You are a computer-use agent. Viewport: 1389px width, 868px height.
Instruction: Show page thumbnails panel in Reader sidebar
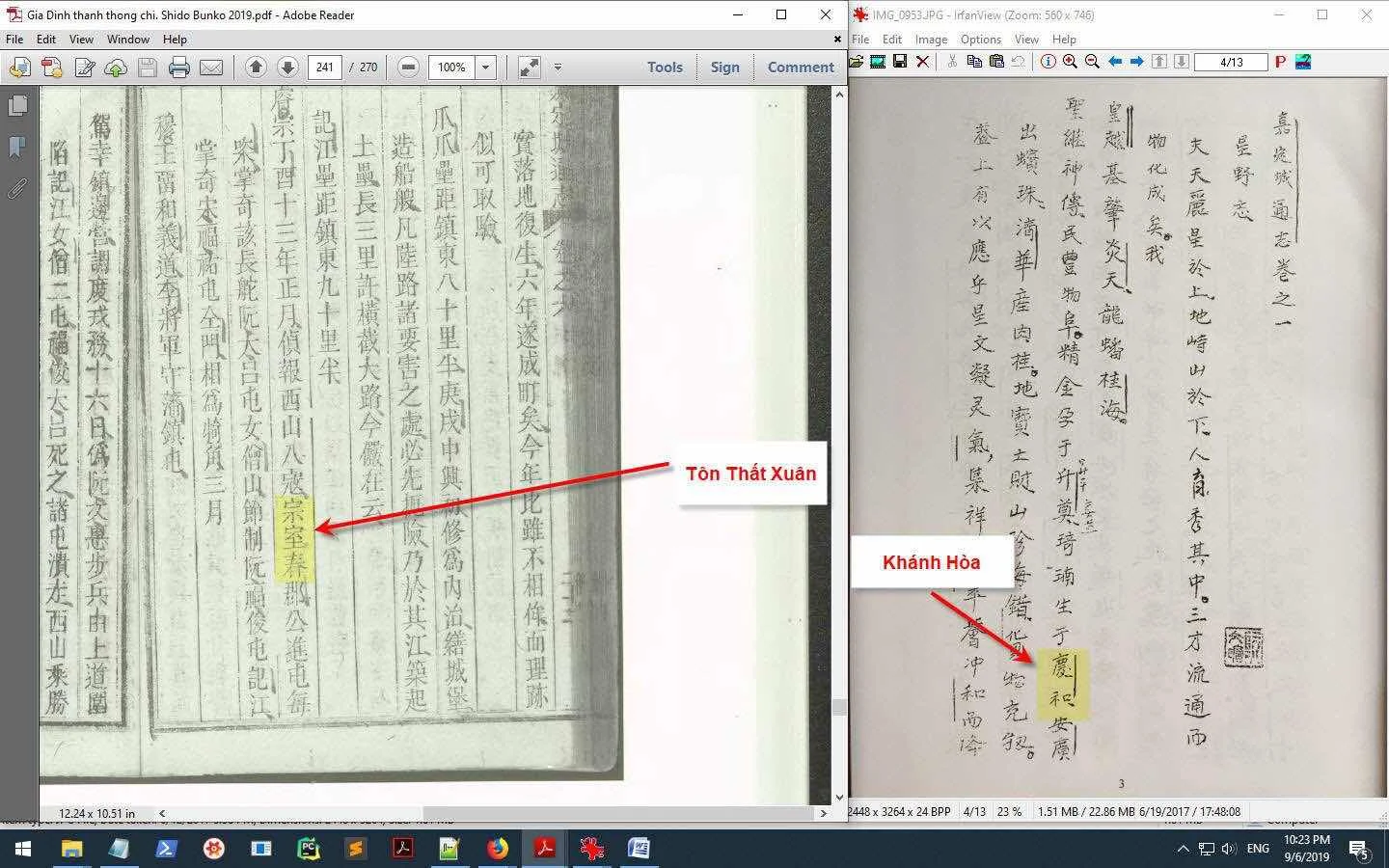click(x=17, y=105)
